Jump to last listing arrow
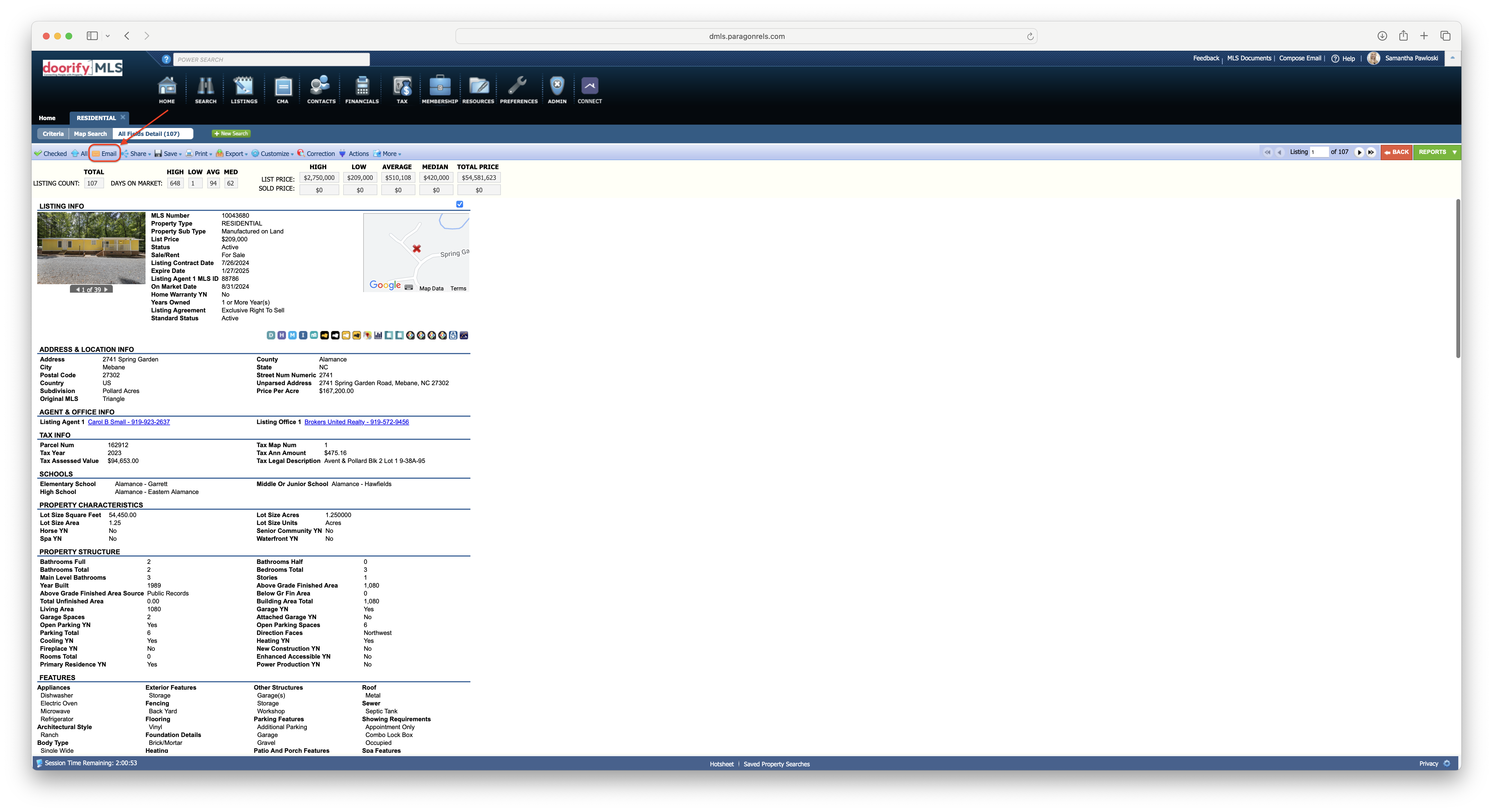The image size is (1493, 812). [x=1371, y=152]
